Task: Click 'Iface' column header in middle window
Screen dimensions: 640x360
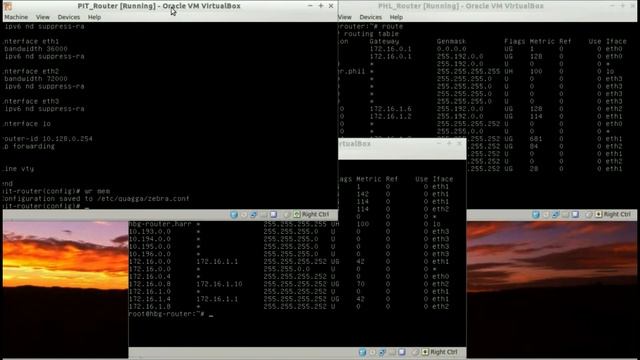Action: 443,179
